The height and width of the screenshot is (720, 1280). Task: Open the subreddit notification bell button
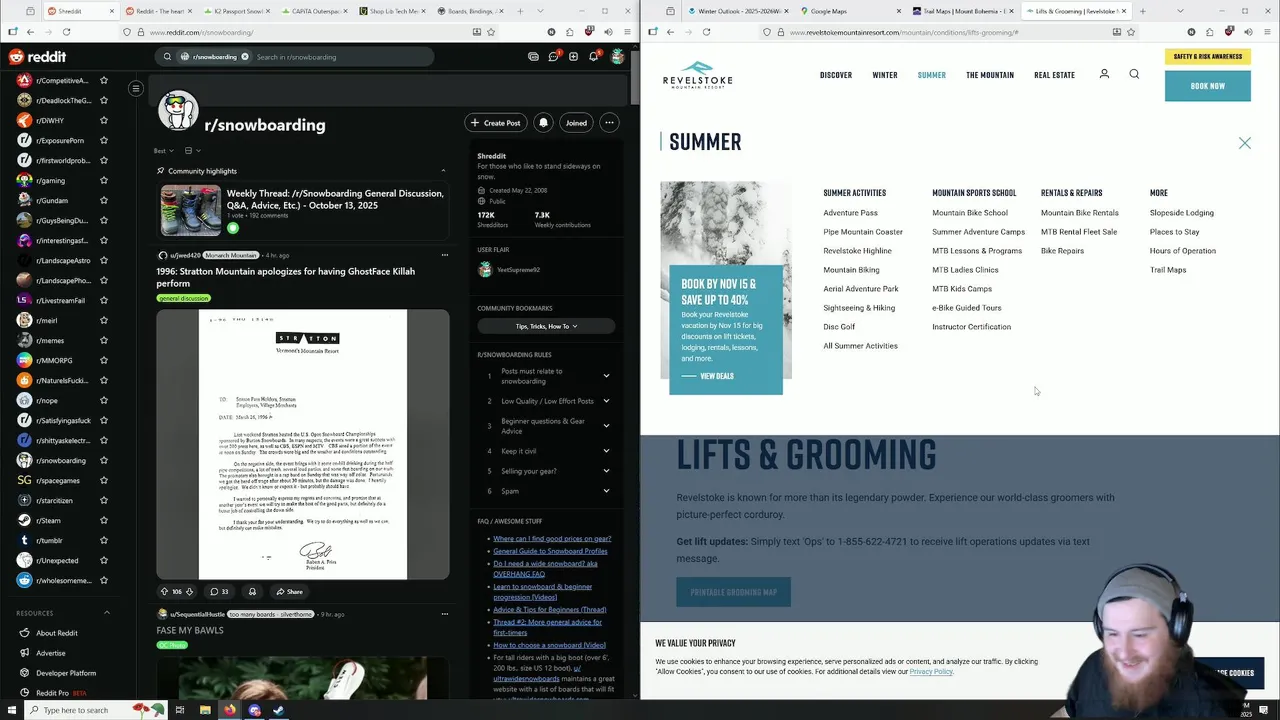543,123
